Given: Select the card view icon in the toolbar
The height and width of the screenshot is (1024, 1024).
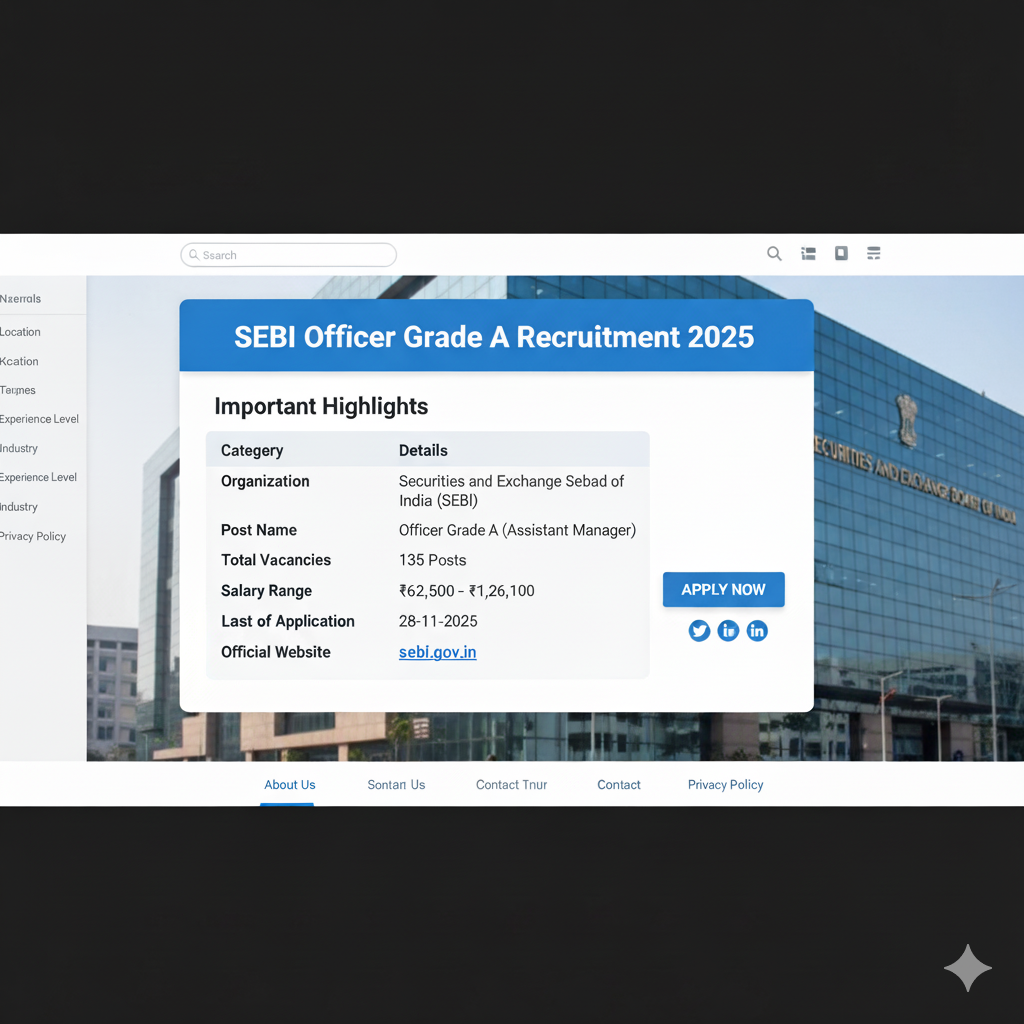Looking at the screenshot, I should tap(841, 253).
